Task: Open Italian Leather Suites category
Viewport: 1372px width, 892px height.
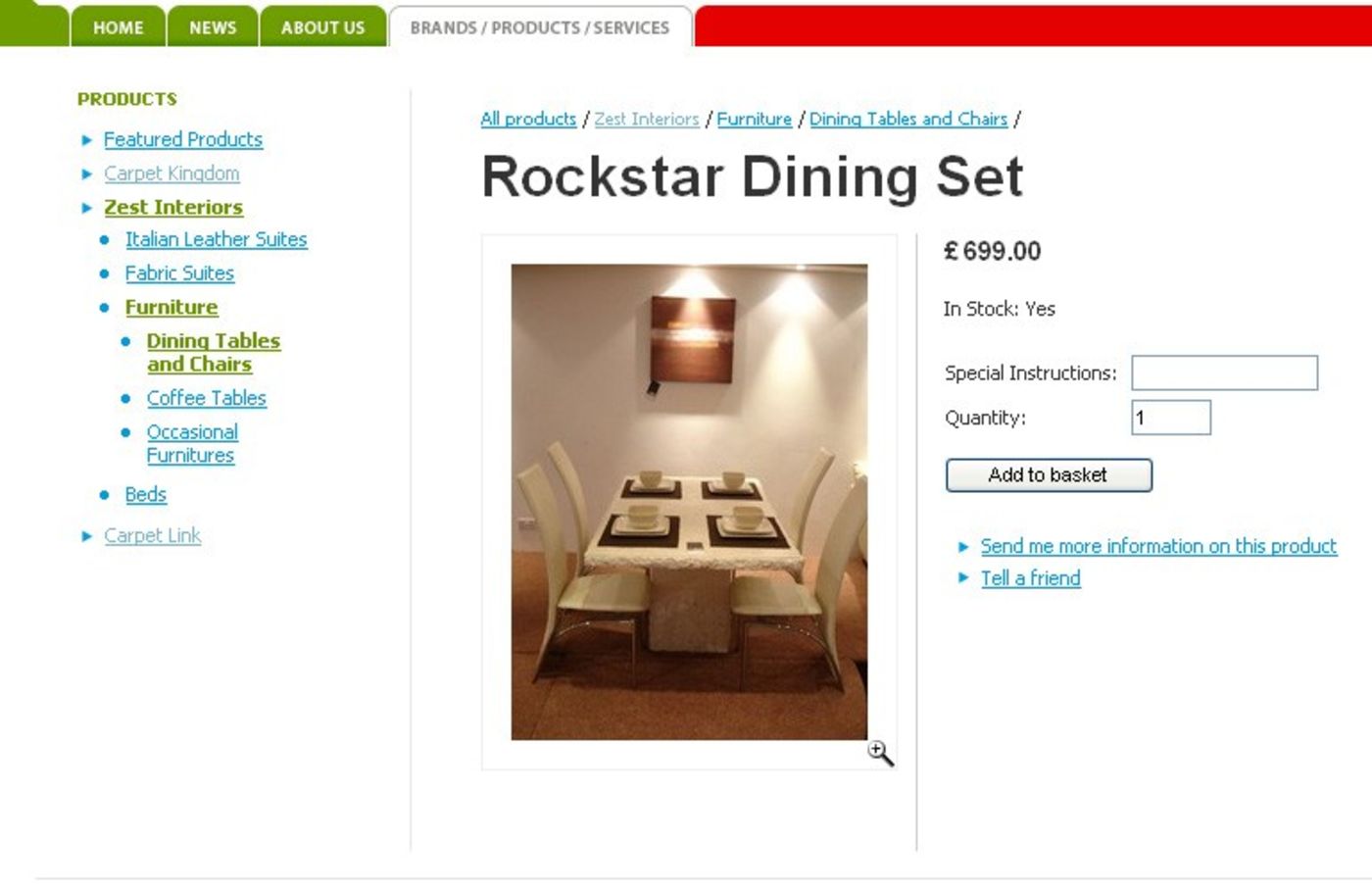Action: coord(216,239)
